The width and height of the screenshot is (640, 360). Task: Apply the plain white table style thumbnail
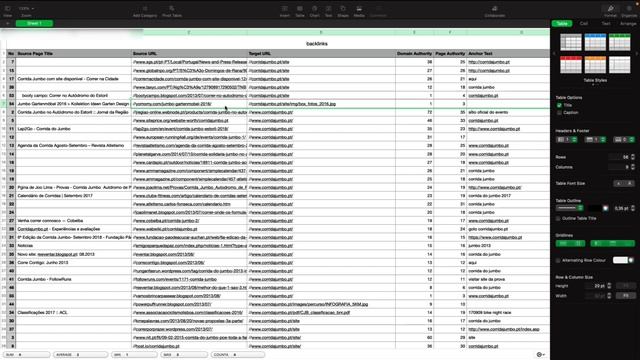click(620, 65)
